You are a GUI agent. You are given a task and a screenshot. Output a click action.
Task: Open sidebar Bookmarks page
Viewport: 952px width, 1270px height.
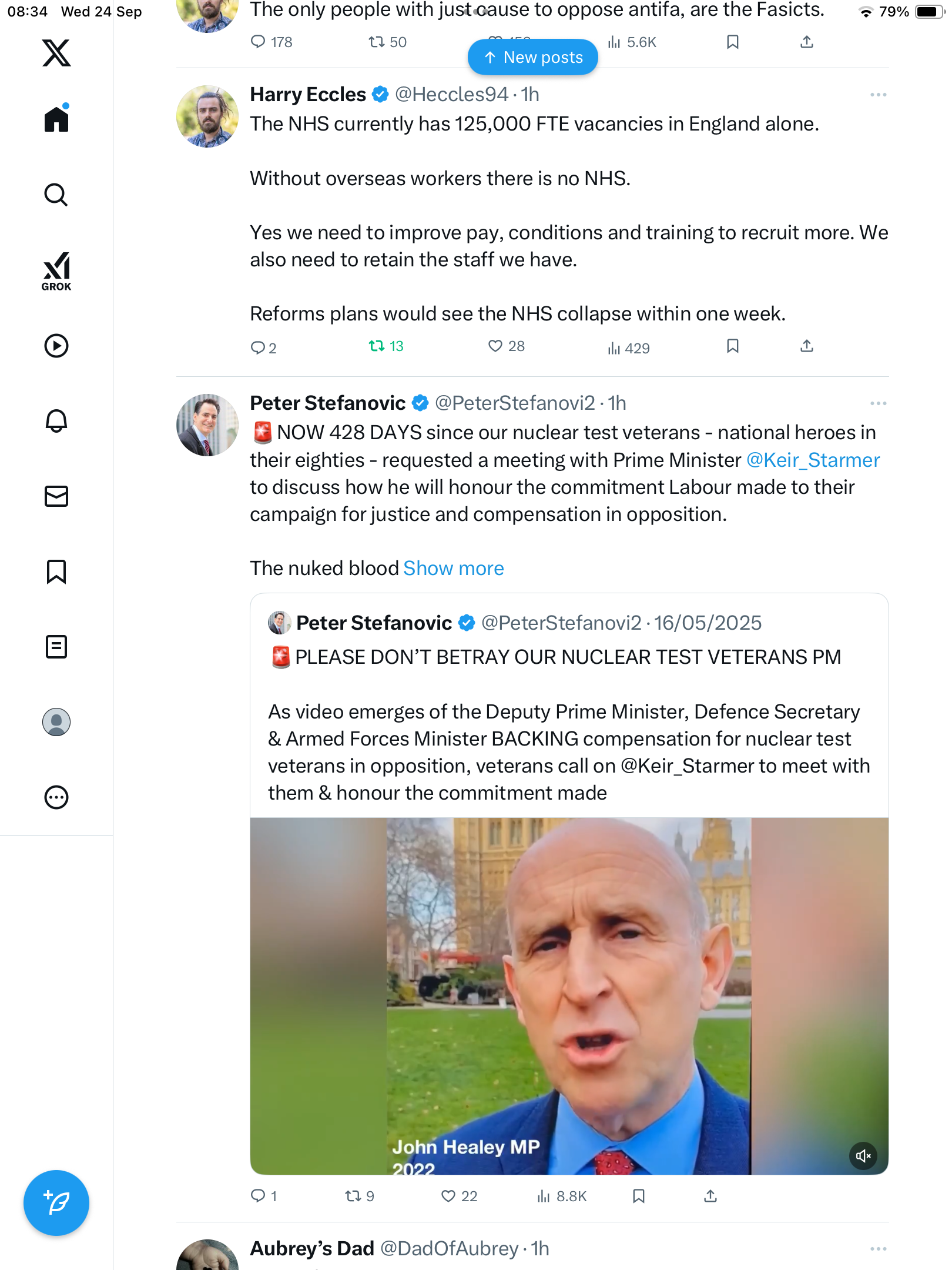[56, 571]
